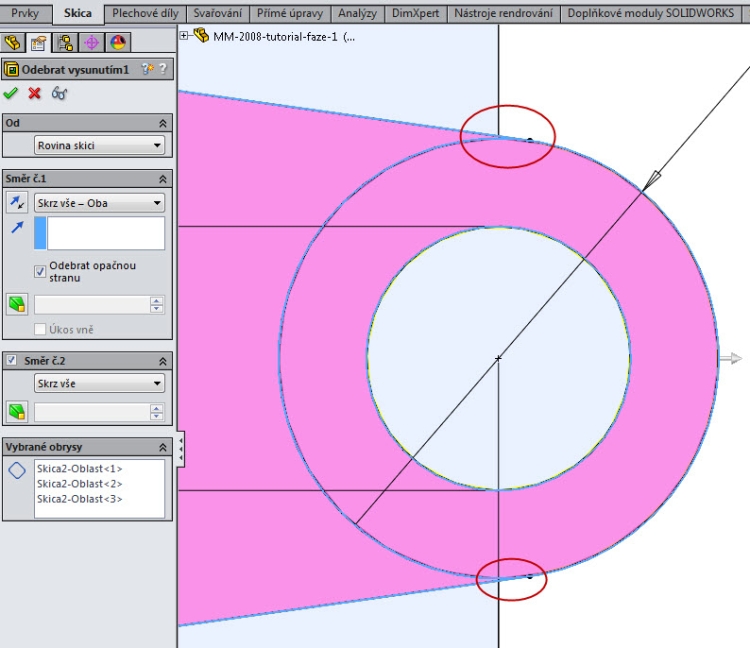The height and width of the screenshot is (648, 750).
Task: Click the help question mark icon
Action: pos(163,69)
